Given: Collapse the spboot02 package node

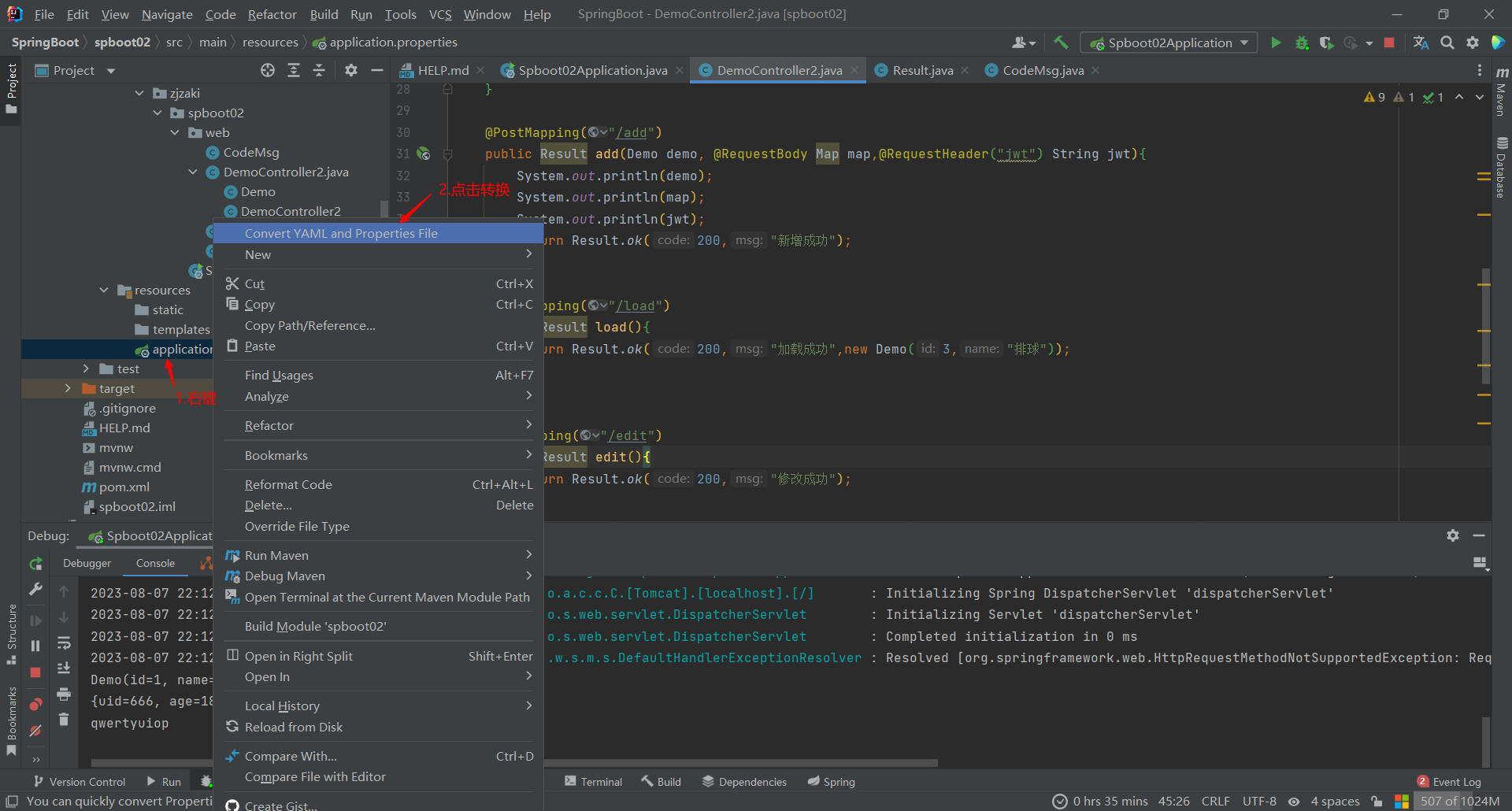Looking at the screenshot, I should (x=157, y=113).
